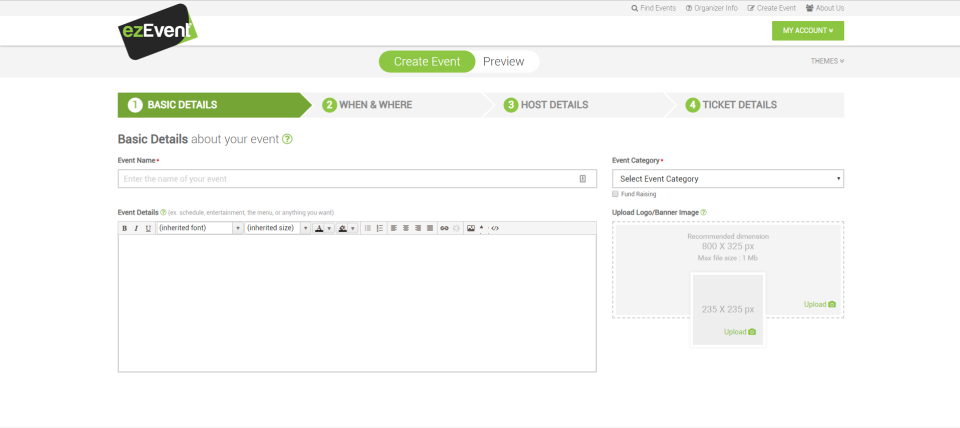Insert a hyperlink
960x428 pixels.
point(444,228)
